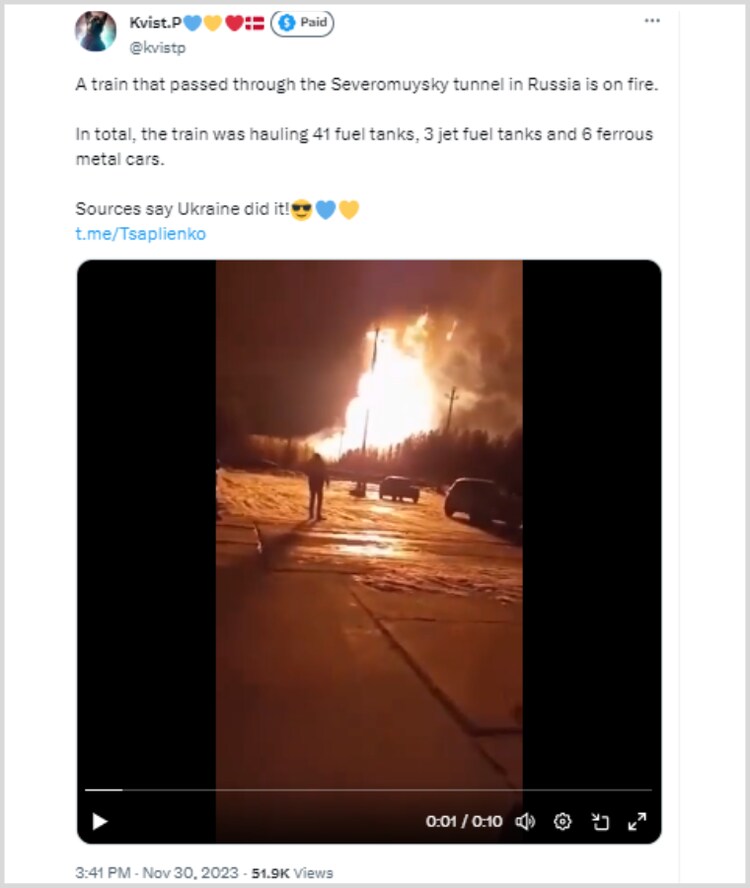750x888 pixels.
Task: Enter picture-in-picture mode for the video
Action: [x=600, y=821]
